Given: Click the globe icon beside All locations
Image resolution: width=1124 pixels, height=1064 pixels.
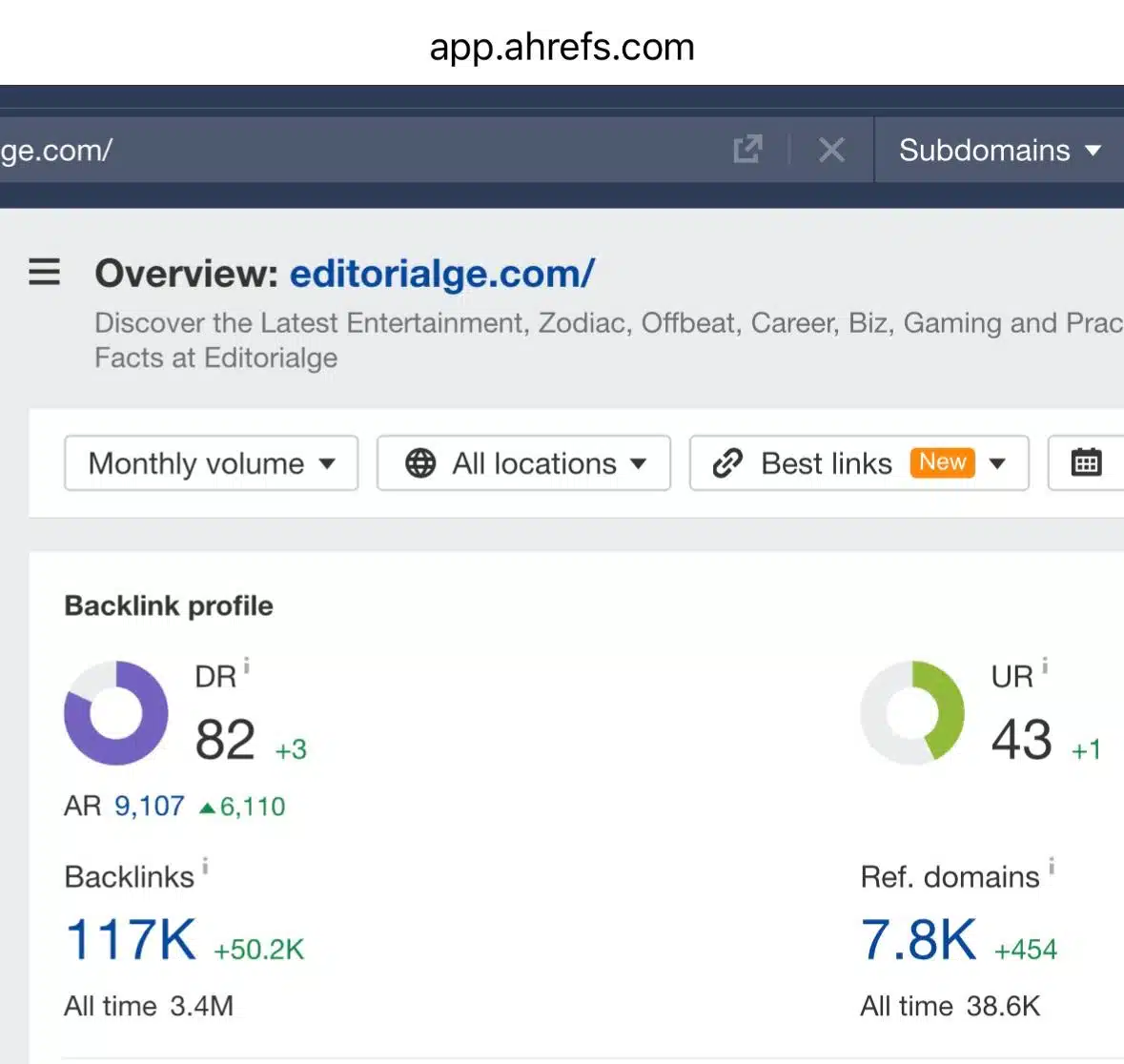Looking at the screenshot, I should tap(421, 463).
